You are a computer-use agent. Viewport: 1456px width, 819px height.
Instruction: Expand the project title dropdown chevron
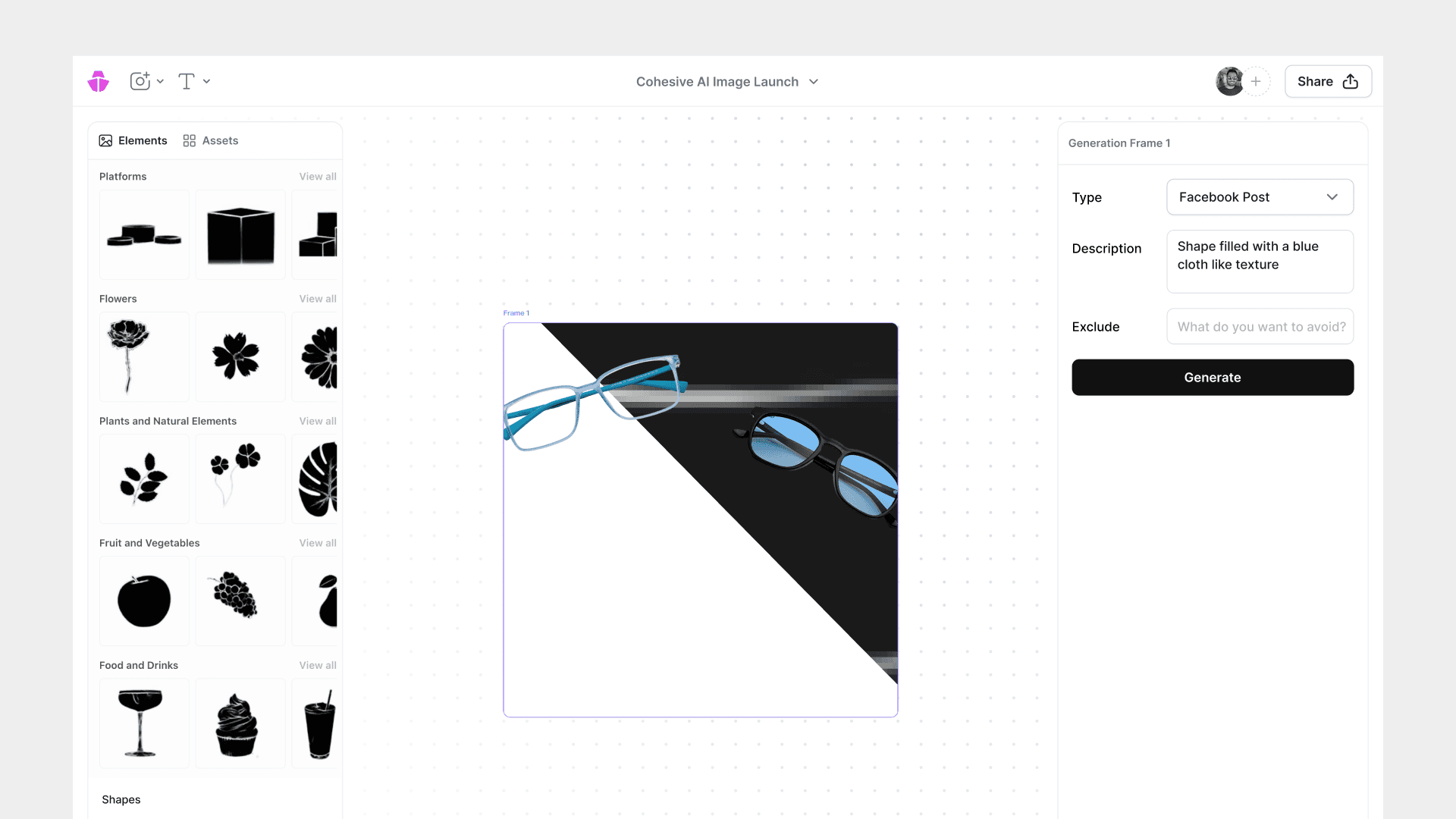coord(814,82)
